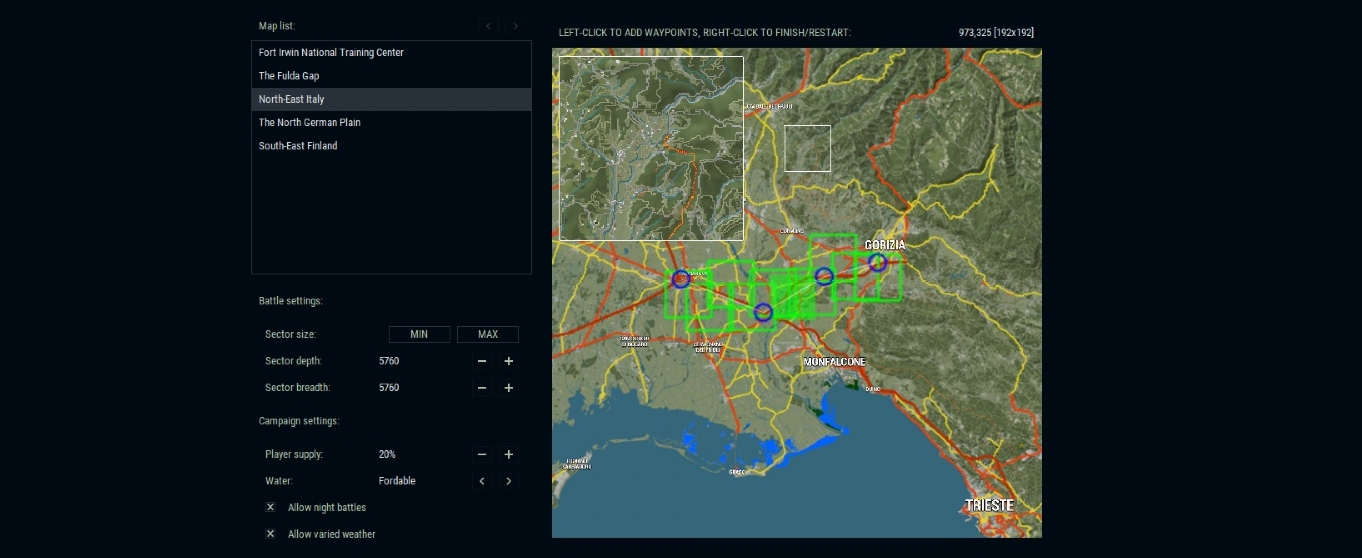Set sector size to MIN

pos(419,335)
